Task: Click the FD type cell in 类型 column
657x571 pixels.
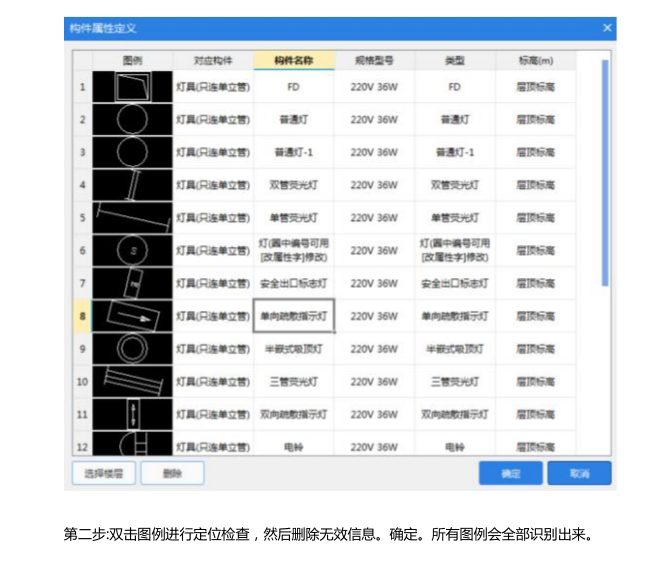Action: pos(455,87)
